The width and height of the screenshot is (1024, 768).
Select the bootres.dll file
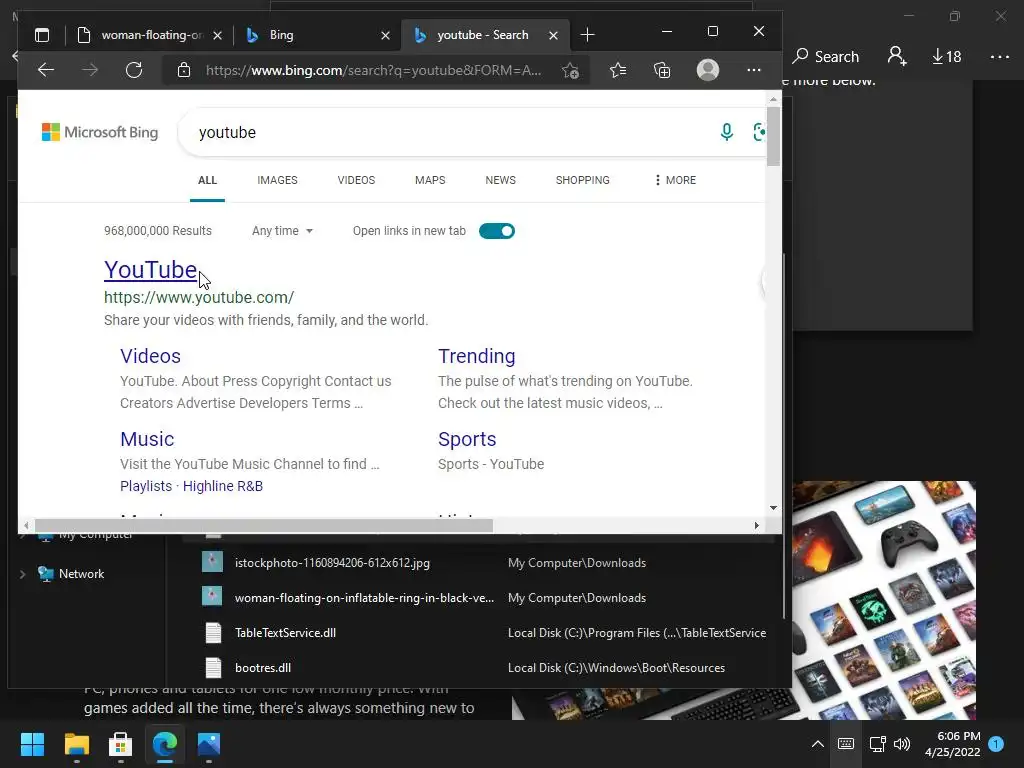pyautogui.click(x=263, y=668)
